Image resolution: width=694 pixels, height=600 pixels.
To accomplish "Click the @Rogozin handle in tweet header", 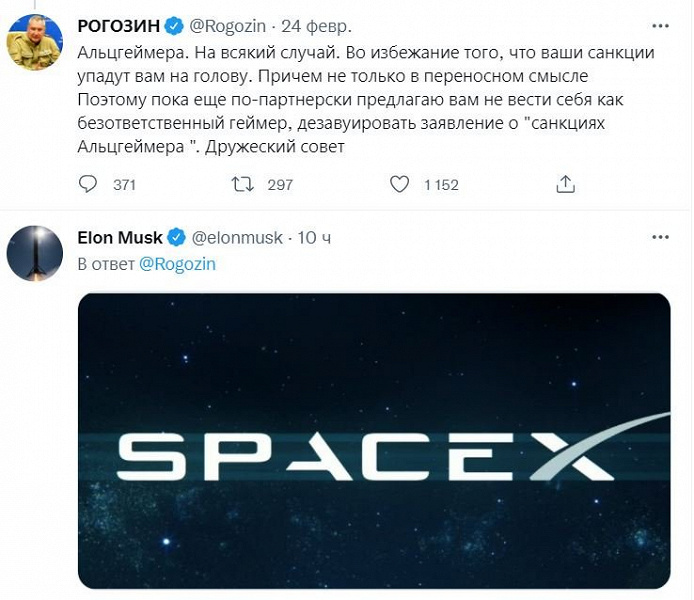I will tap(228, 23).
